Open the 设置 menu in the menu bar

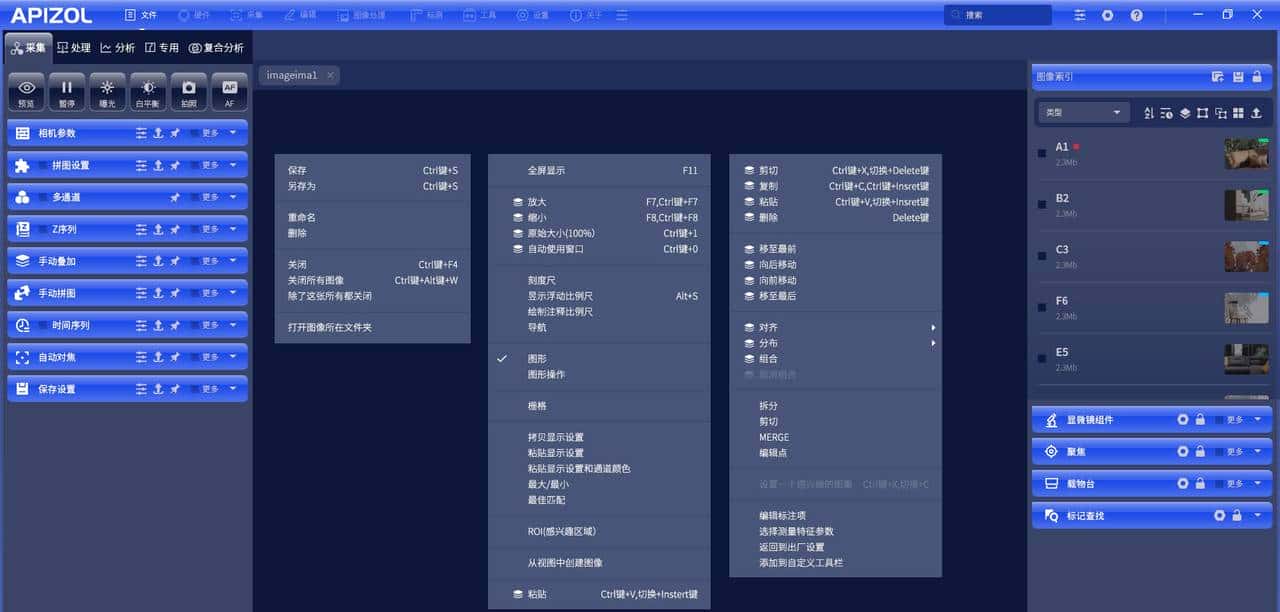[x=533, y=14]
